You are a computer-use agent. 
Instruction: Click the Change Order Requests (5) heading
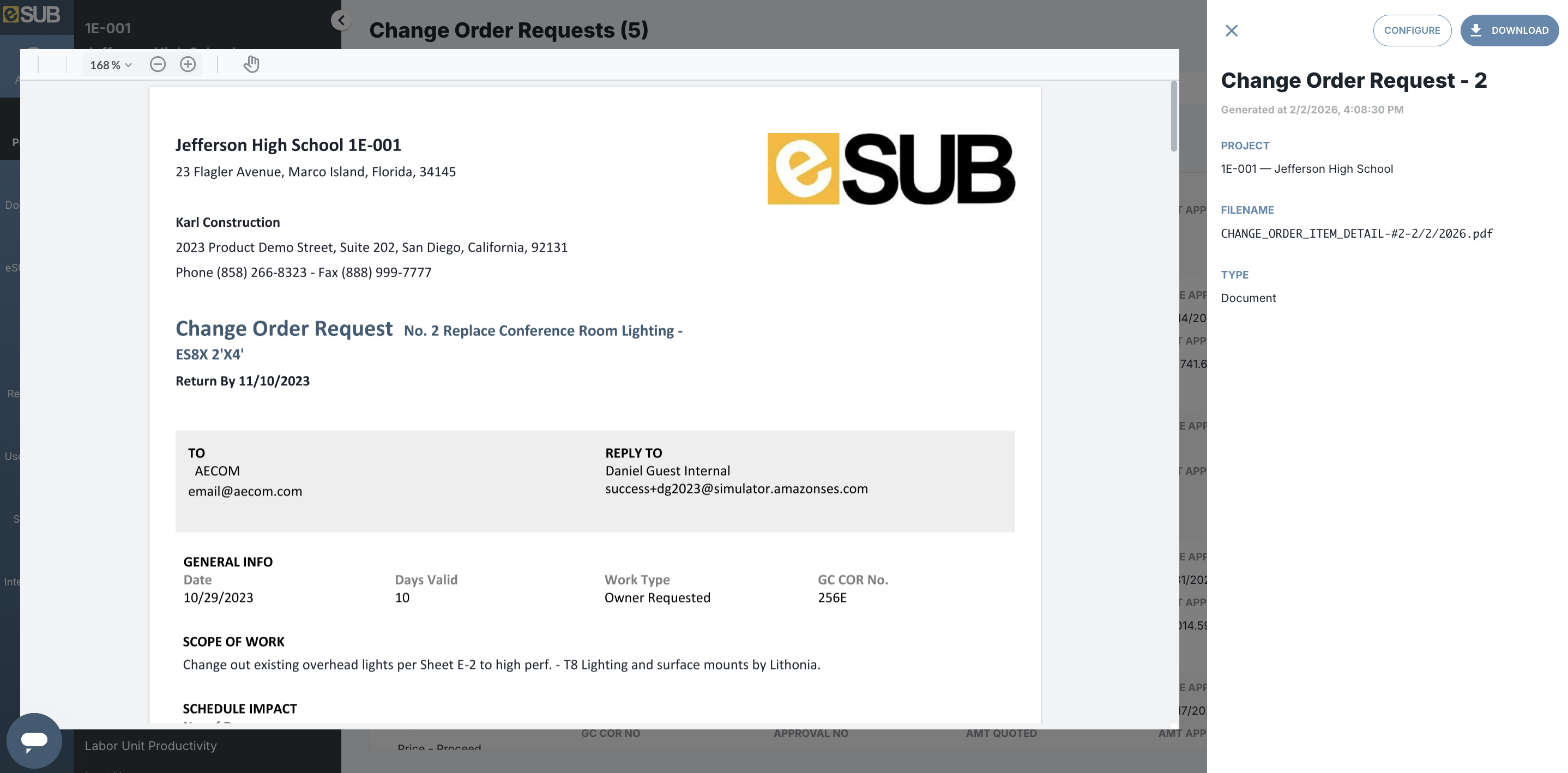(x=508, y=30)
